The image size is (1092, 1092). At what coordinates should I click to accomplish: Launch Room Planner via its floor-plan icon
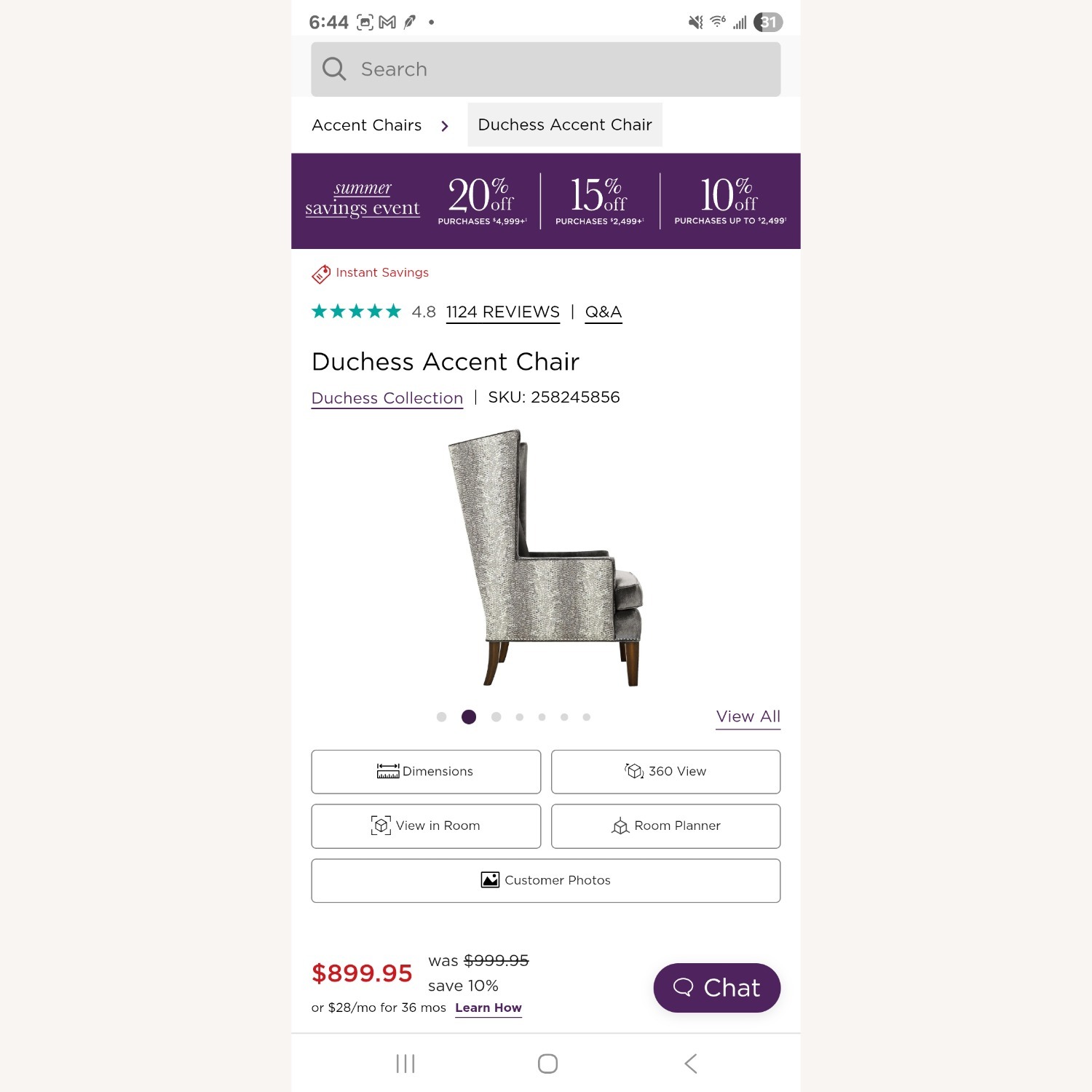(x=620, y=826)
